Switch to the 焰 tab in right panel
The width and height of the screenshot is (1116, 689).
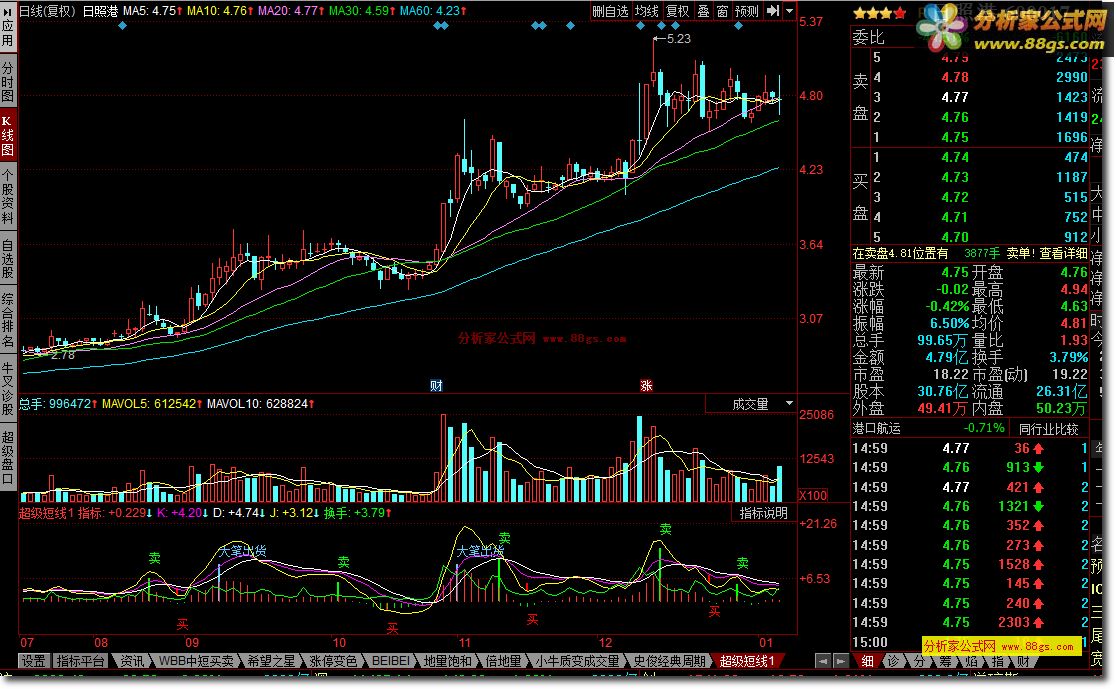[971, 661]
